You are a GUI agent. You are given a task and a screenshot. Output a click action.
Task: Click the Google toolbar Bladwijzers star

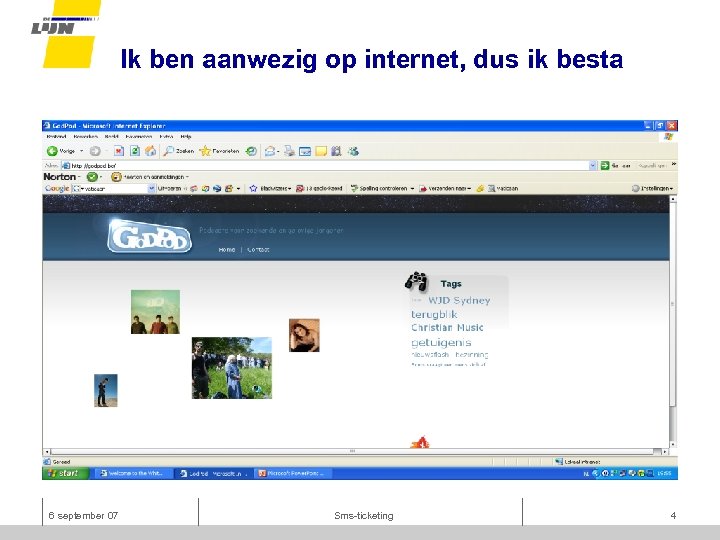pos(253,188)
